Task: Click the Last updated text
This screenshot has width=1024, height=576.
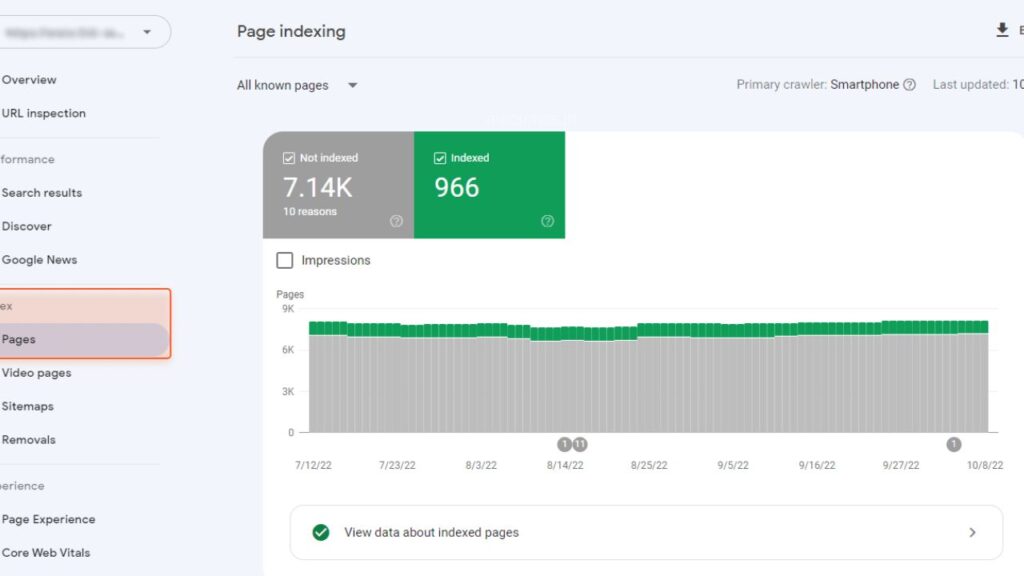Action: point(978,84)
